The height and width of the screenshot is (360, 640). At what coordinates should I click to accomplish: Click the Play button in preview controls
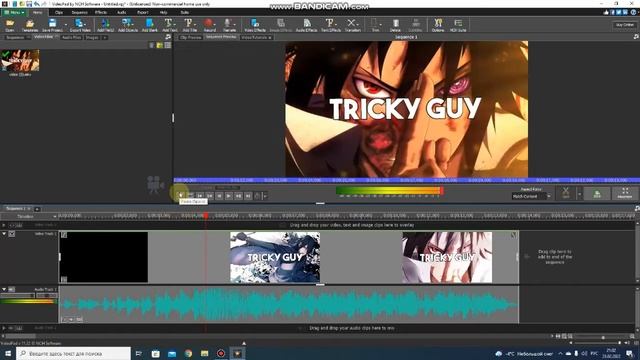coord(229,196)
